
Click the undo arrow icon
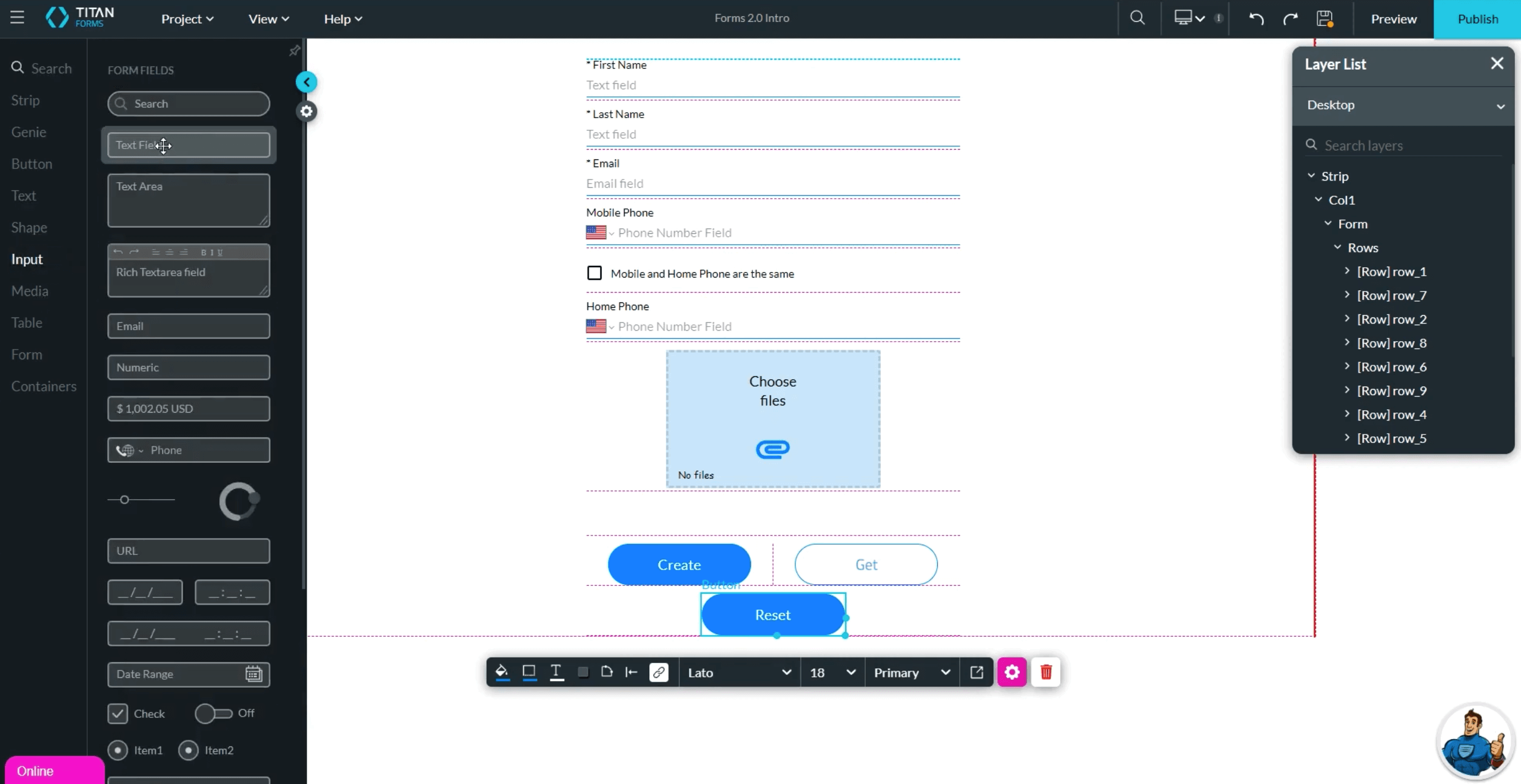click(1256, 19)
